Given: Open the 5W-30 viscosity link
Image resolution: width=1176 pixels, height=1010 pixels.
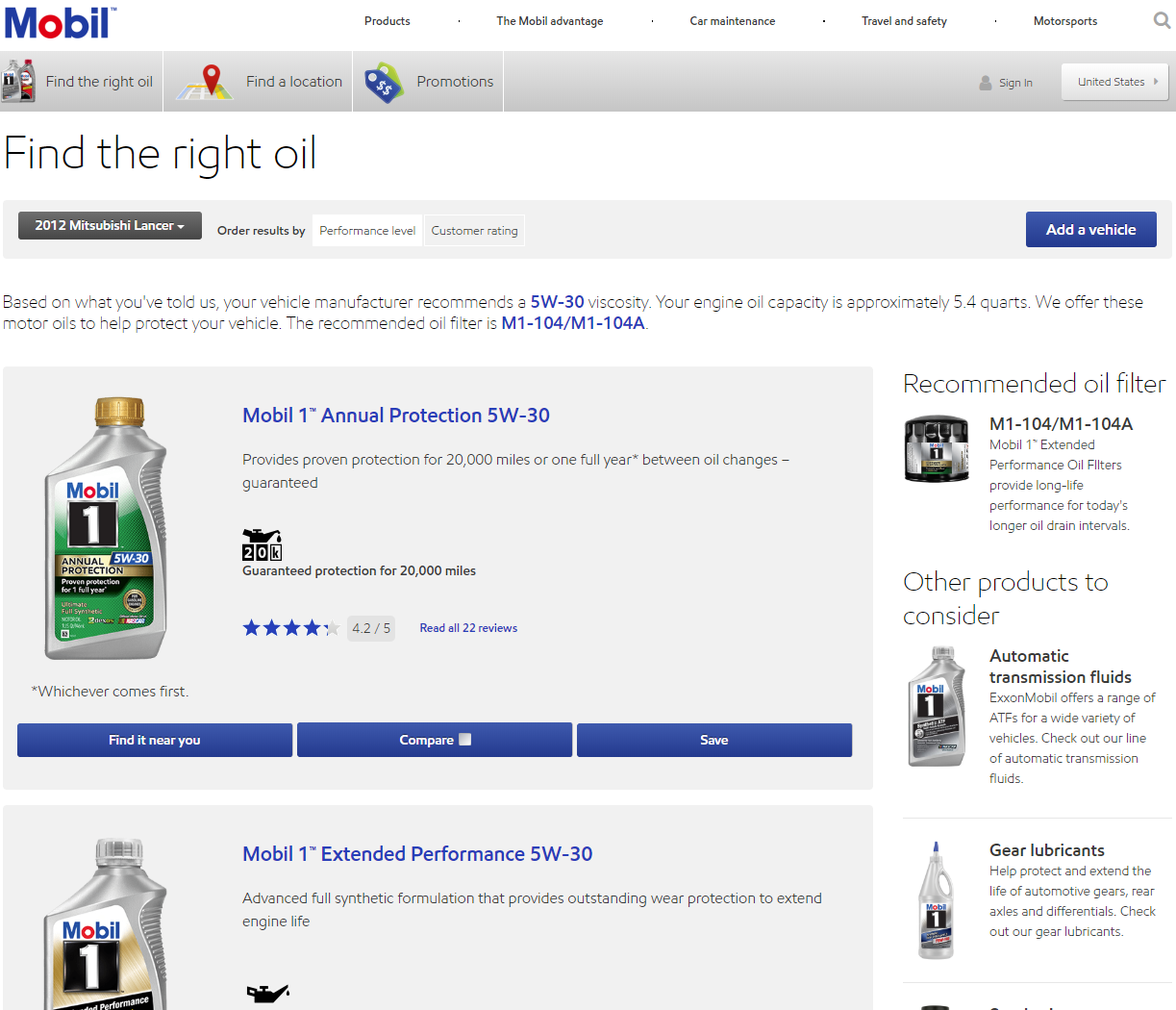Looking at the screenshot, I should (x=558, y=302).
